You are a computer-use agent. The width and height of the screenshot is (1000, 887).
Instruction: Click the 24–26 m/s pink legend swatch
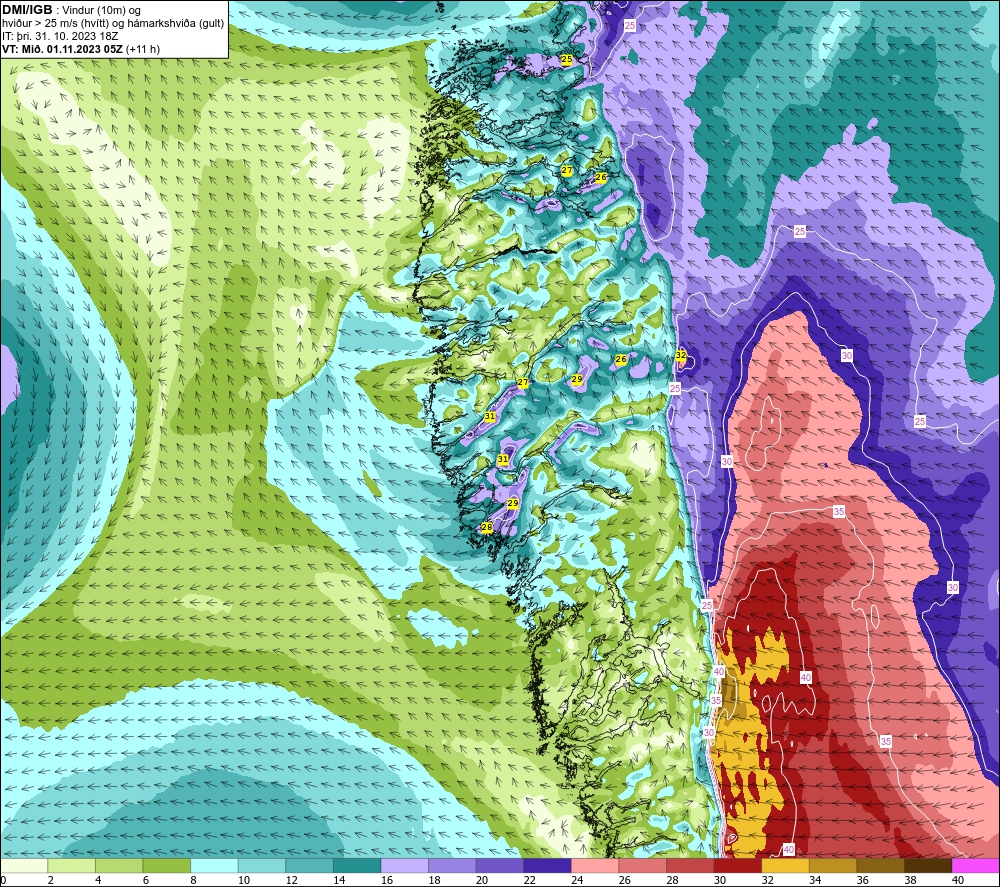pos(594,865)
